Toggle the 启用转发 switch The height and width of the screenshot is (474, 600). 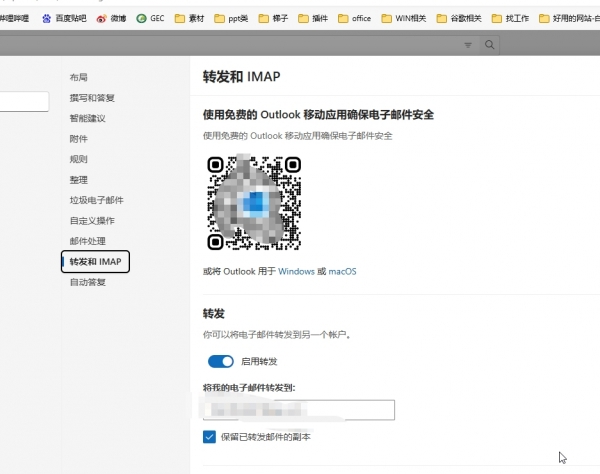click(221, 362)
